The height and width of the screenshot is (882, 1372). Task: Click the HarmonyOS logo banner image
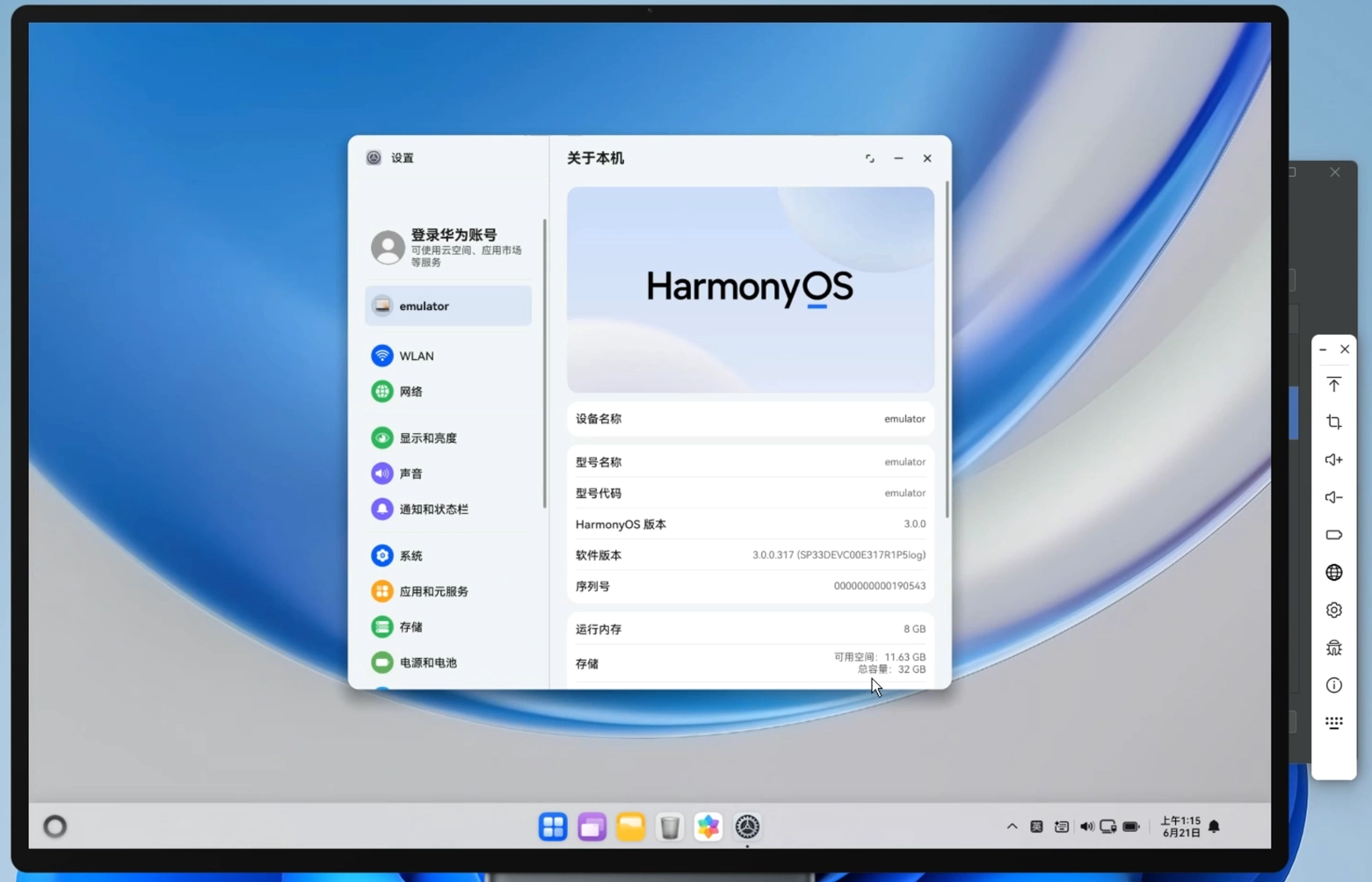[751, 289]
